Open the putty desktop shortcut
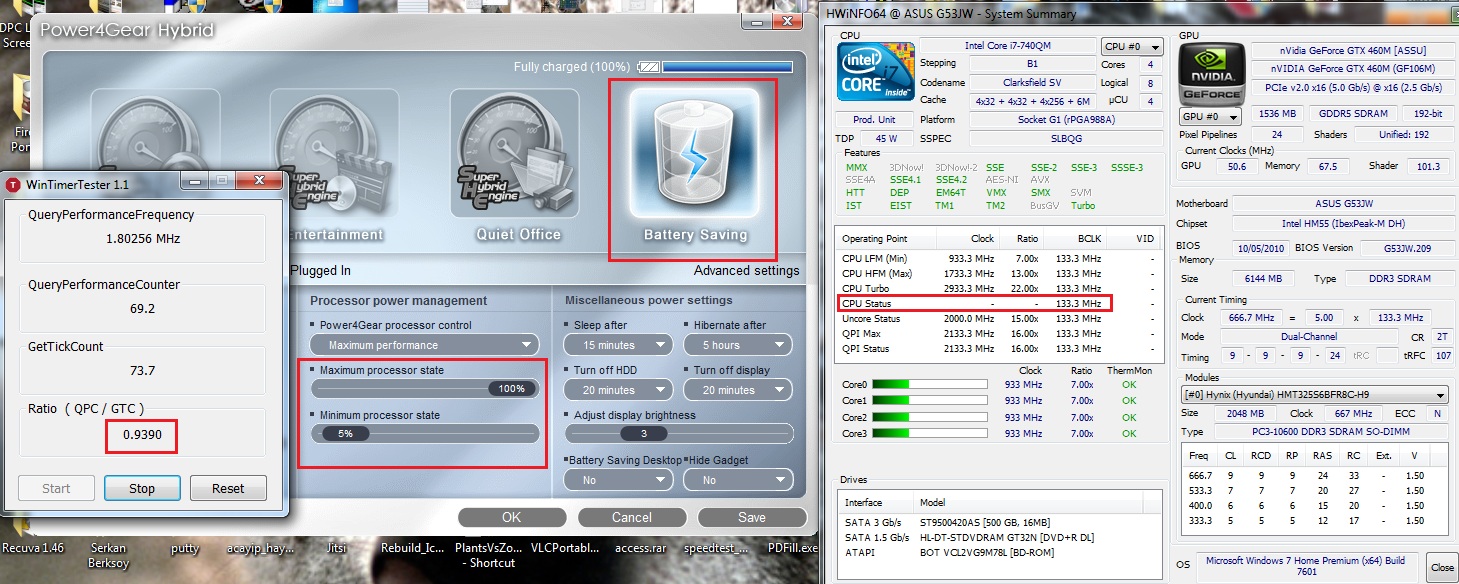 (184, 548)
